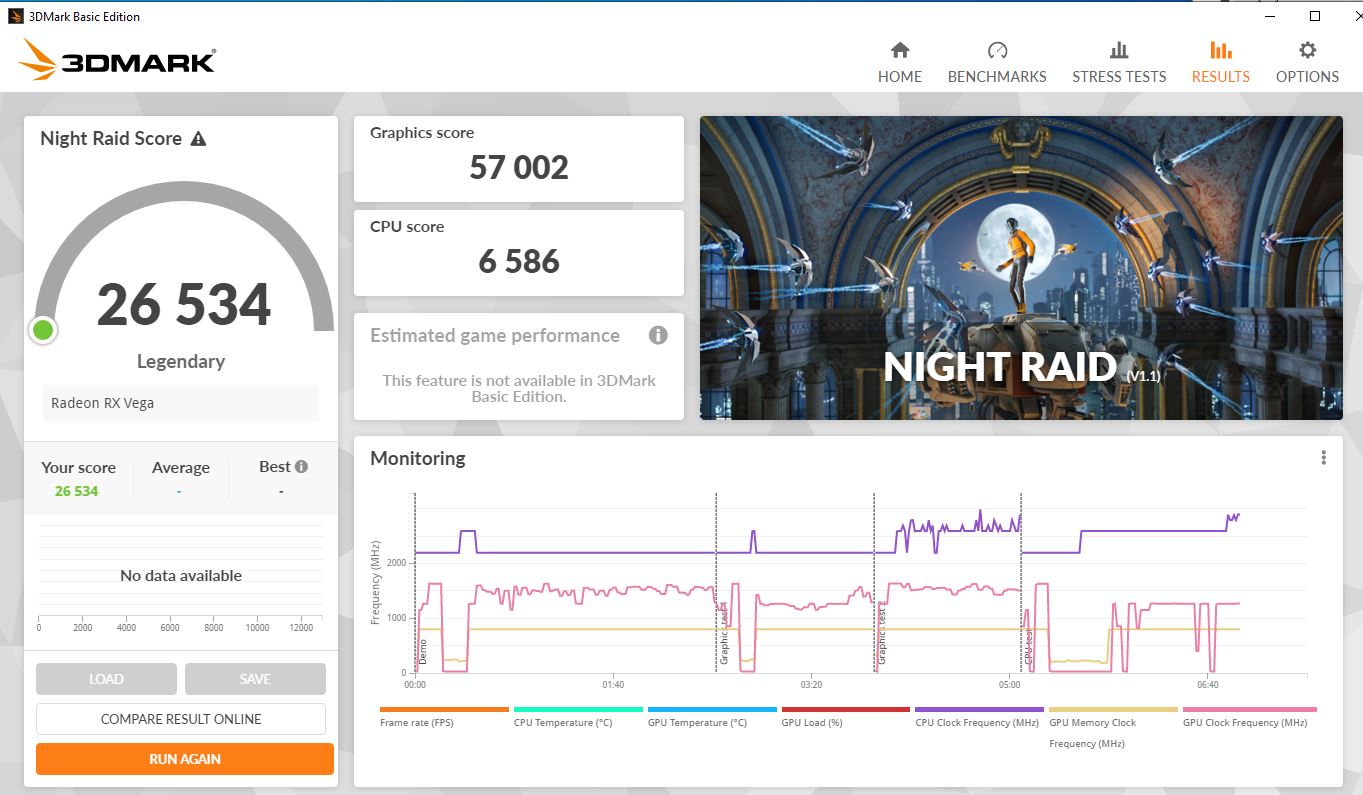Toggle GPU Memory Clock Frequency legend
Screen dimensions: 1363x795
point(1113,728)
